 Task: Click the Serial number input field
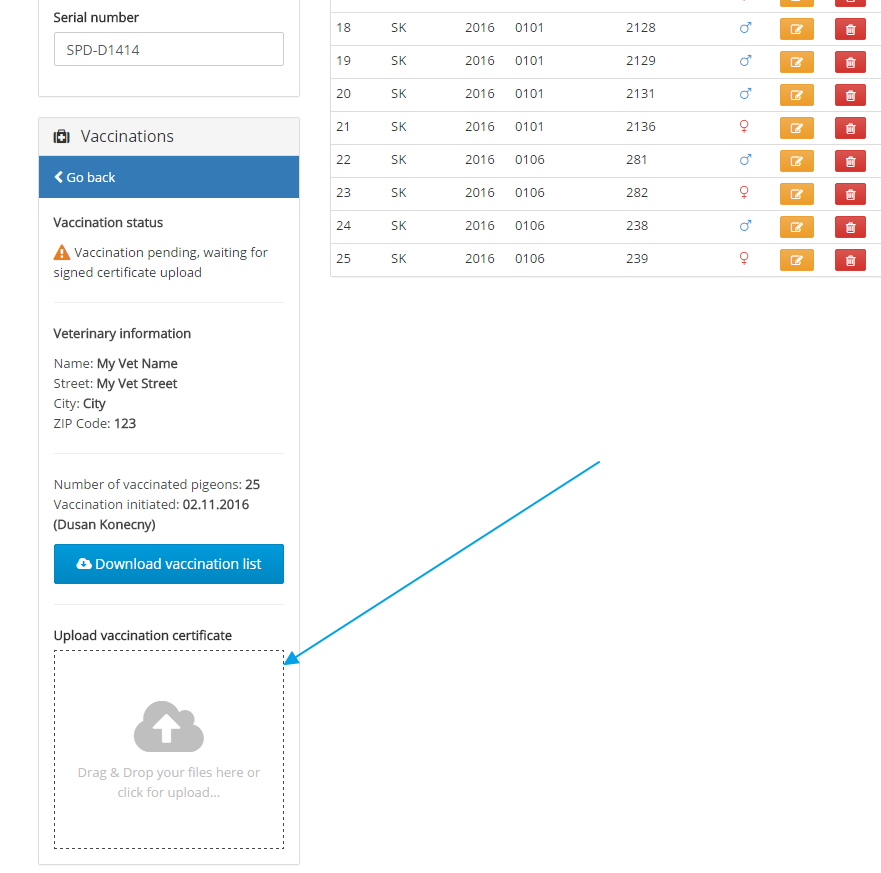[x=169, y=49]
